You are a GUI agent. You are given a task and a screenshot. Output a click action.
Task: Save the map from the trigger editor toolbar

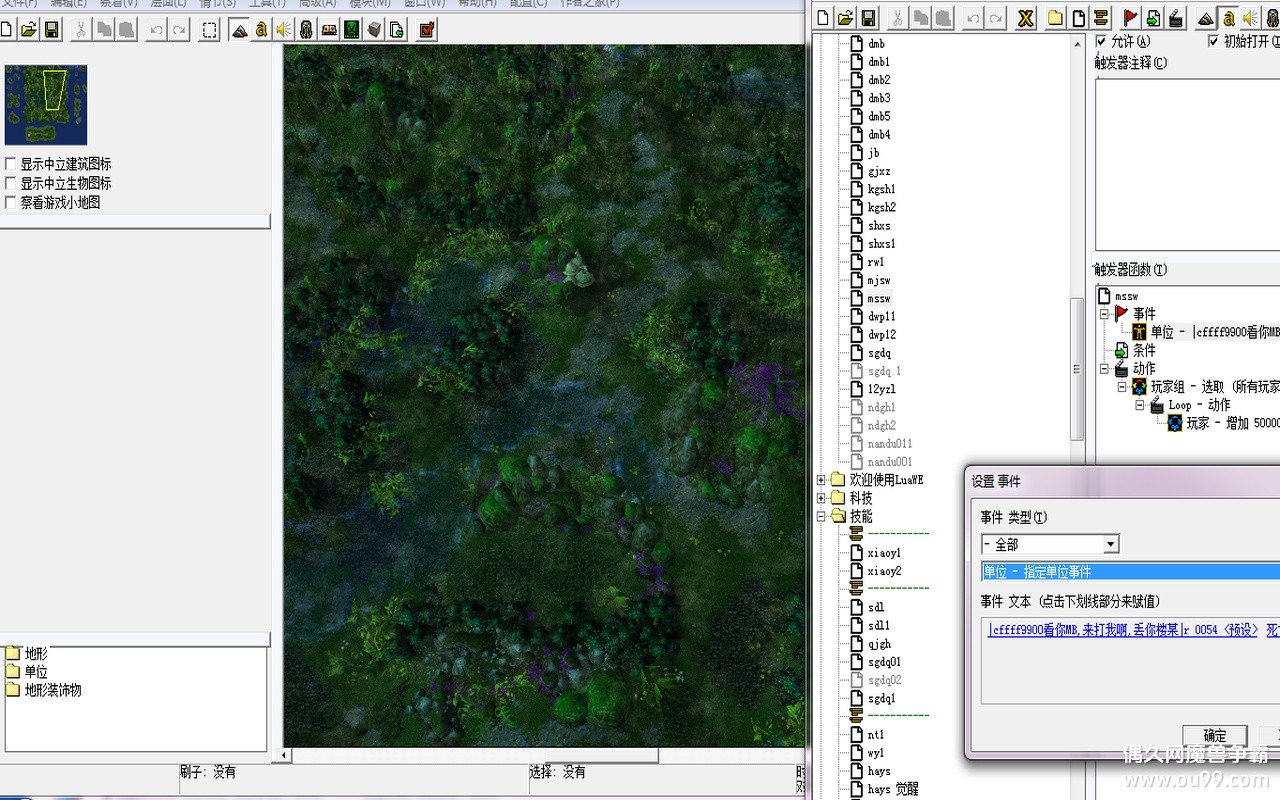click(x=868, y=18)
